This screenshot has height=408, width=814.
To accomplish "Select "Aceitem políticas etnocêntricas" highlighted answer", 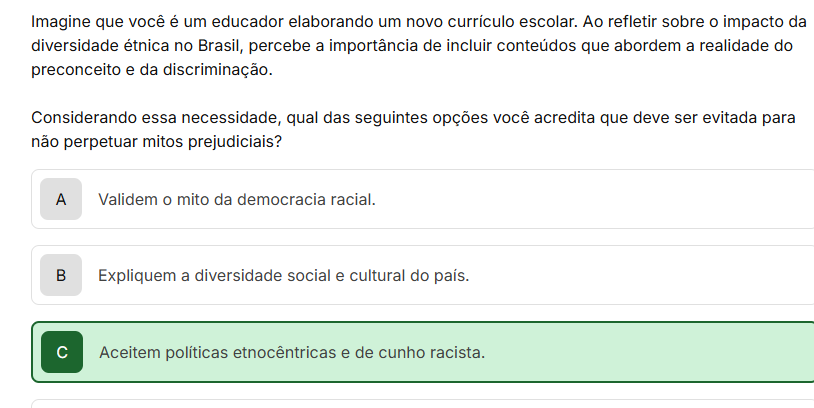I will pyautogui.click(x=292, y=352).
